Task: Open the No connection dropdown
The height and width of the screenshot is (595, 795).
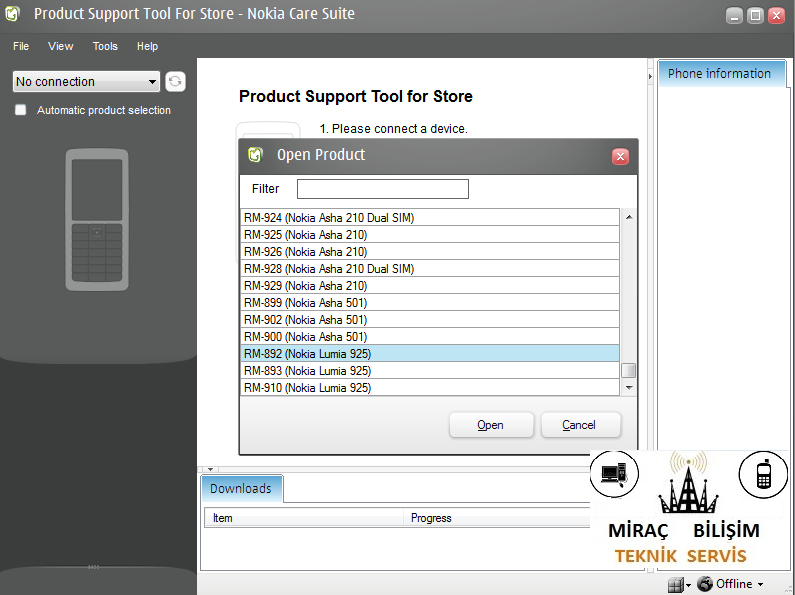Action: point(86,82)
